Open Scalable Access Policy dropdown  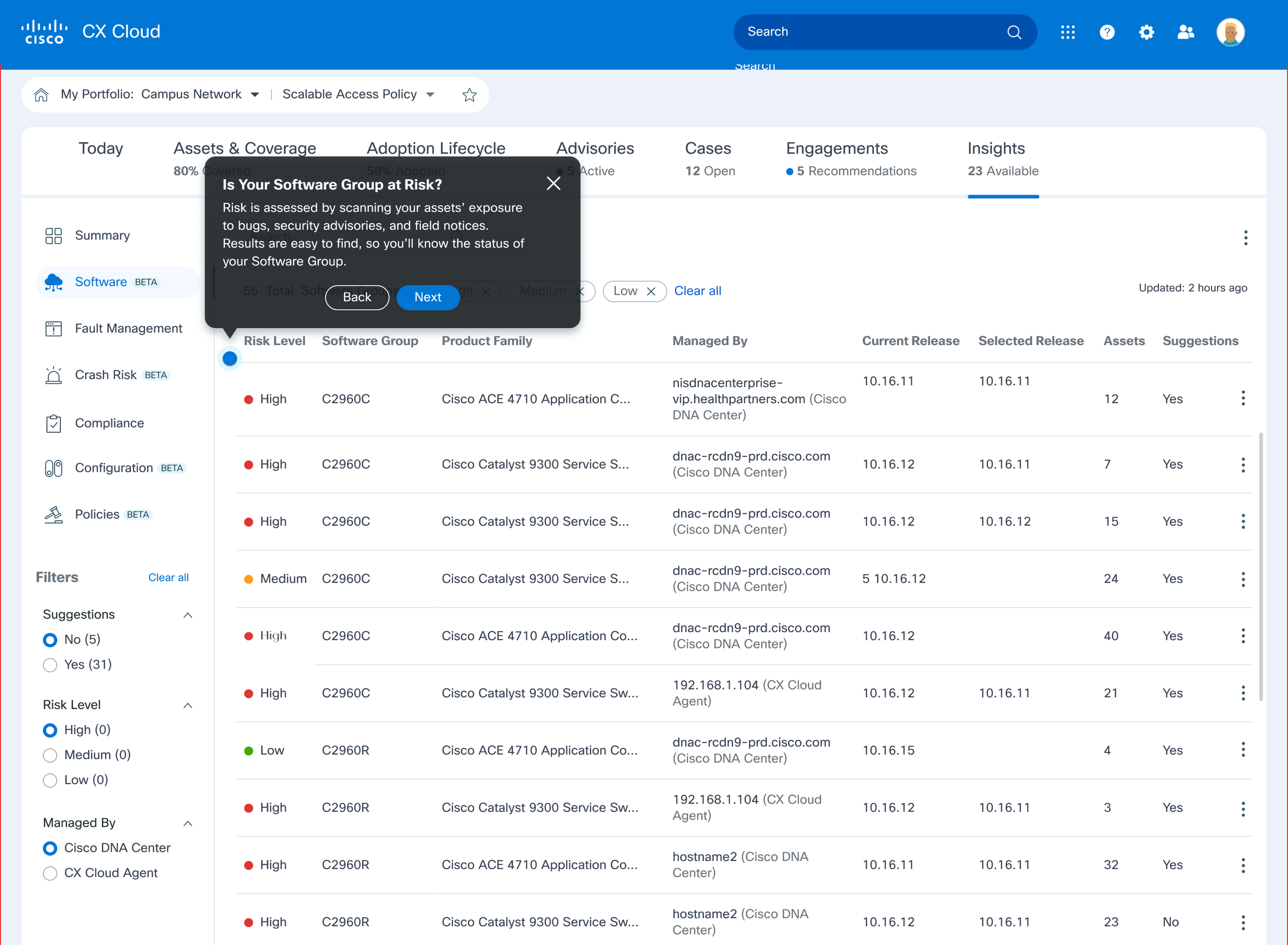click(x=430, y=94)
